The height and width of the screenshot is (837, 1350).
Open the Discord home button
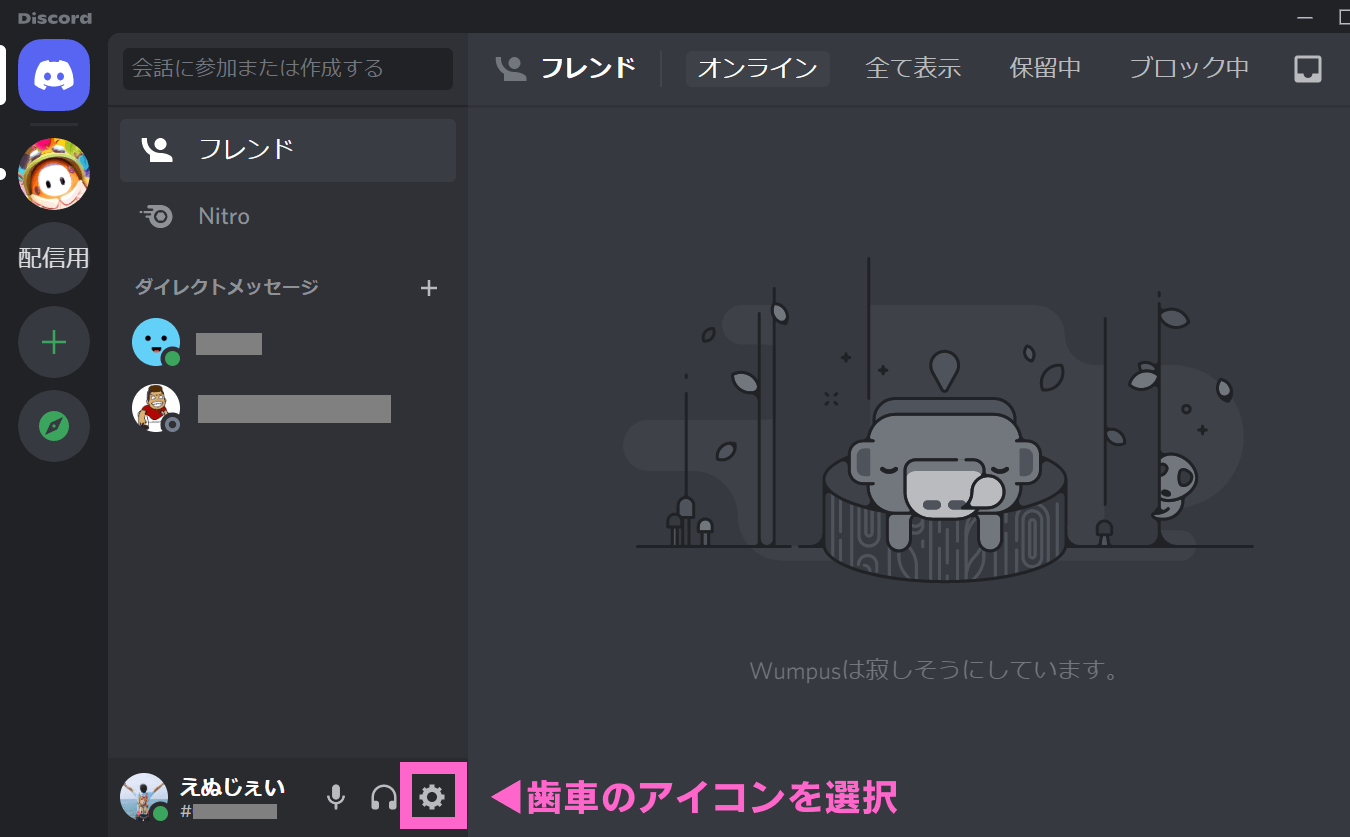(54, 75)
